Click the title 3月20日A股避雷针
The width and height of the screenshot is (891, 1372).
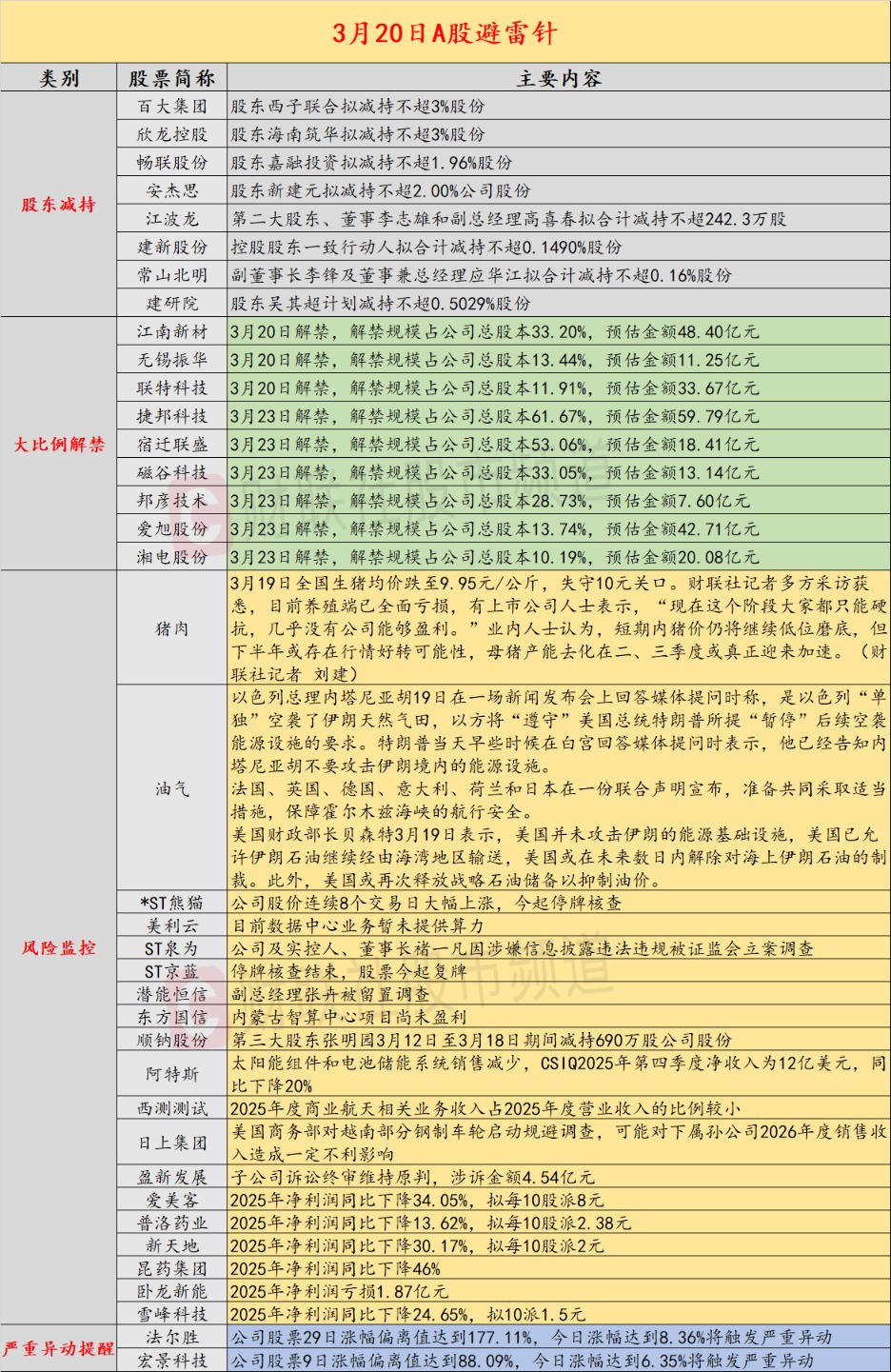point(445,33)
